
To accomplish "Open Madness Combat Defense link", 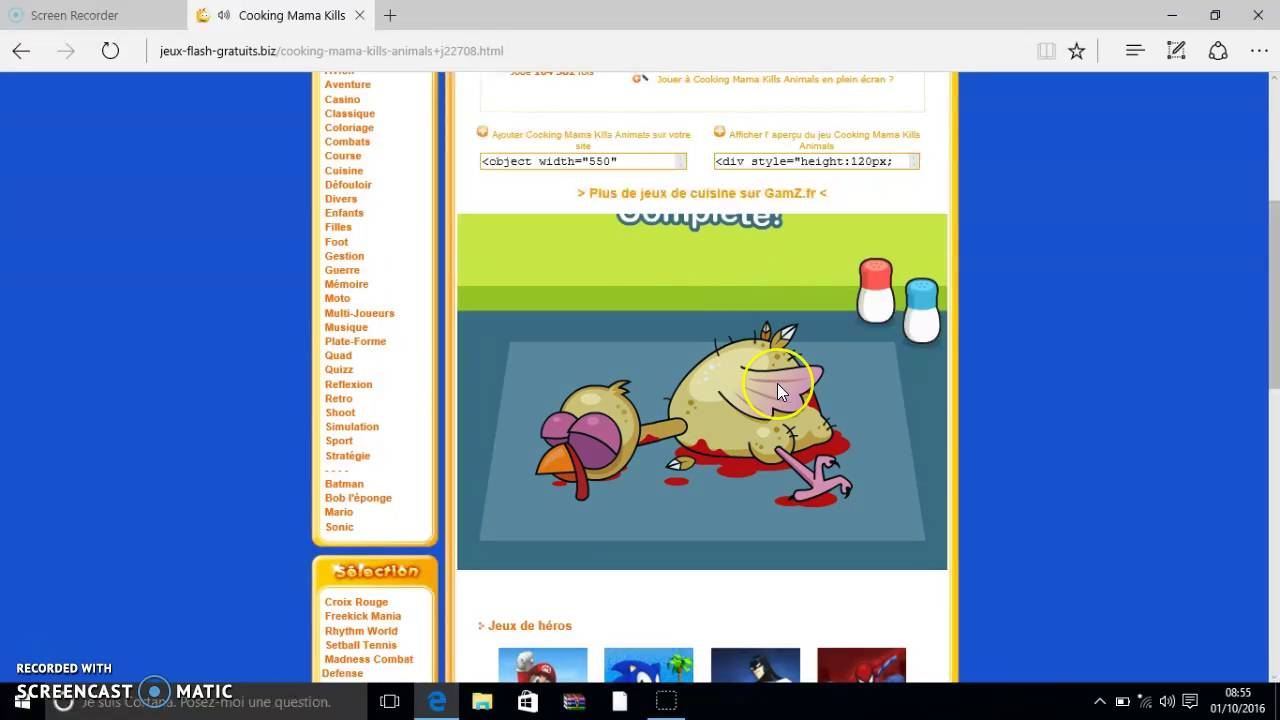I will click(369, 666).
